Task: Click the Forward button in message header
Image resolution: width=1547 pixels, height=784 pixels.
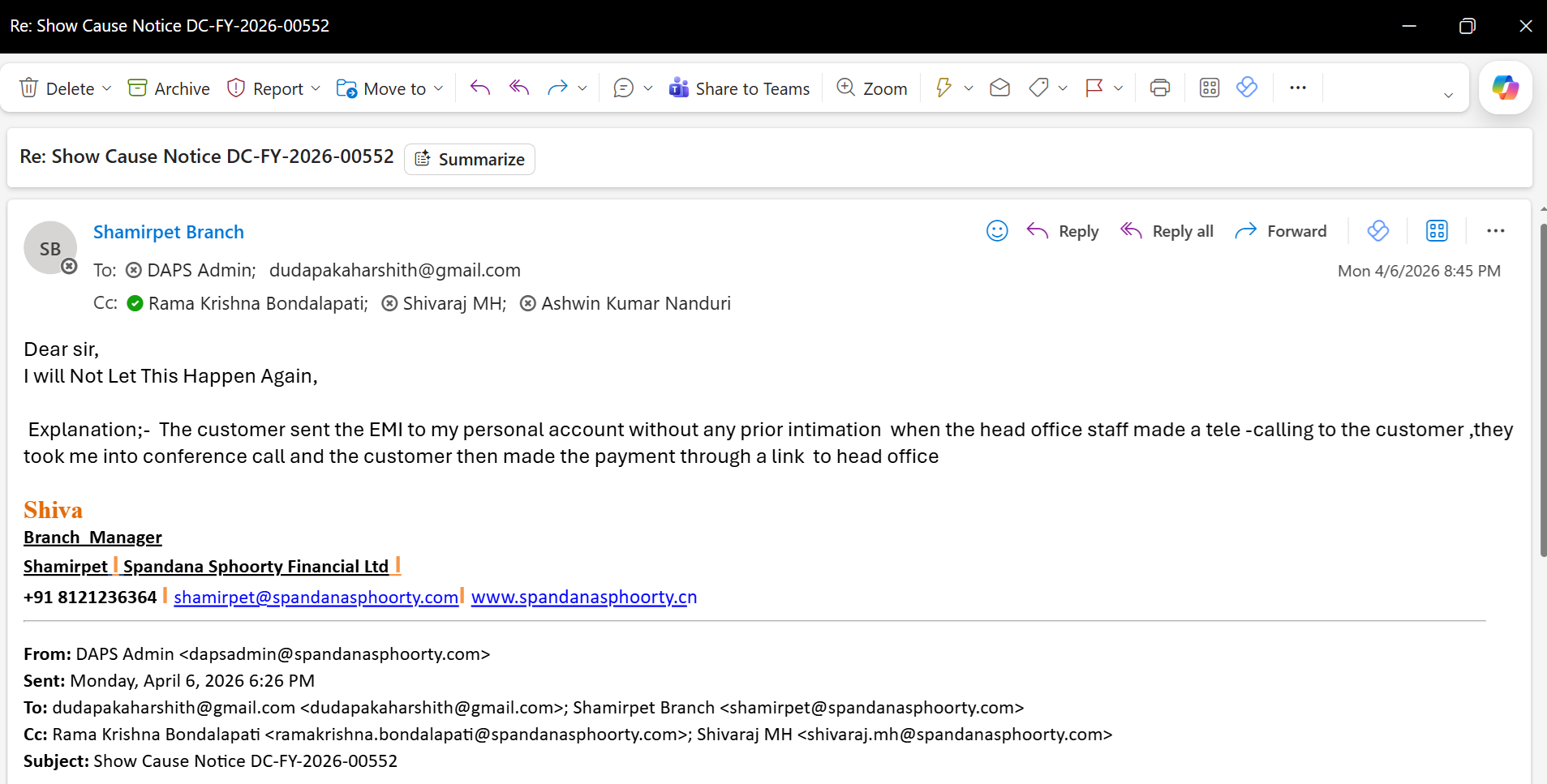Action: tap(1280, 231)
